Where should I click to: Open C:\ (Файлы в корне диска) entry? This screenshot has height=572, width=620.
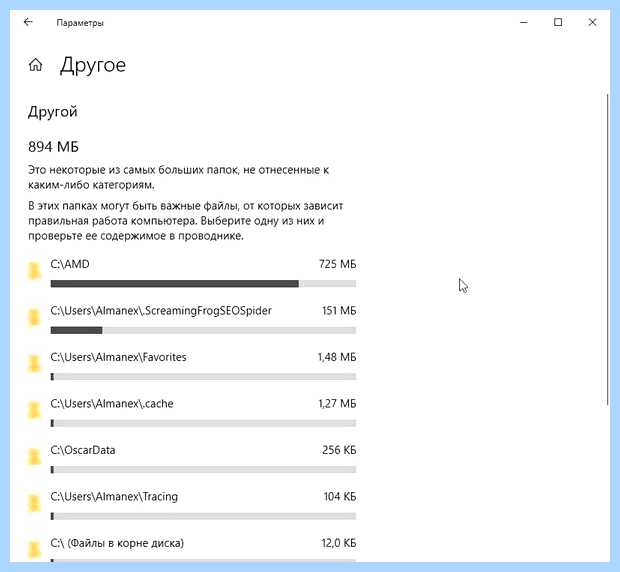coord(192,549)
